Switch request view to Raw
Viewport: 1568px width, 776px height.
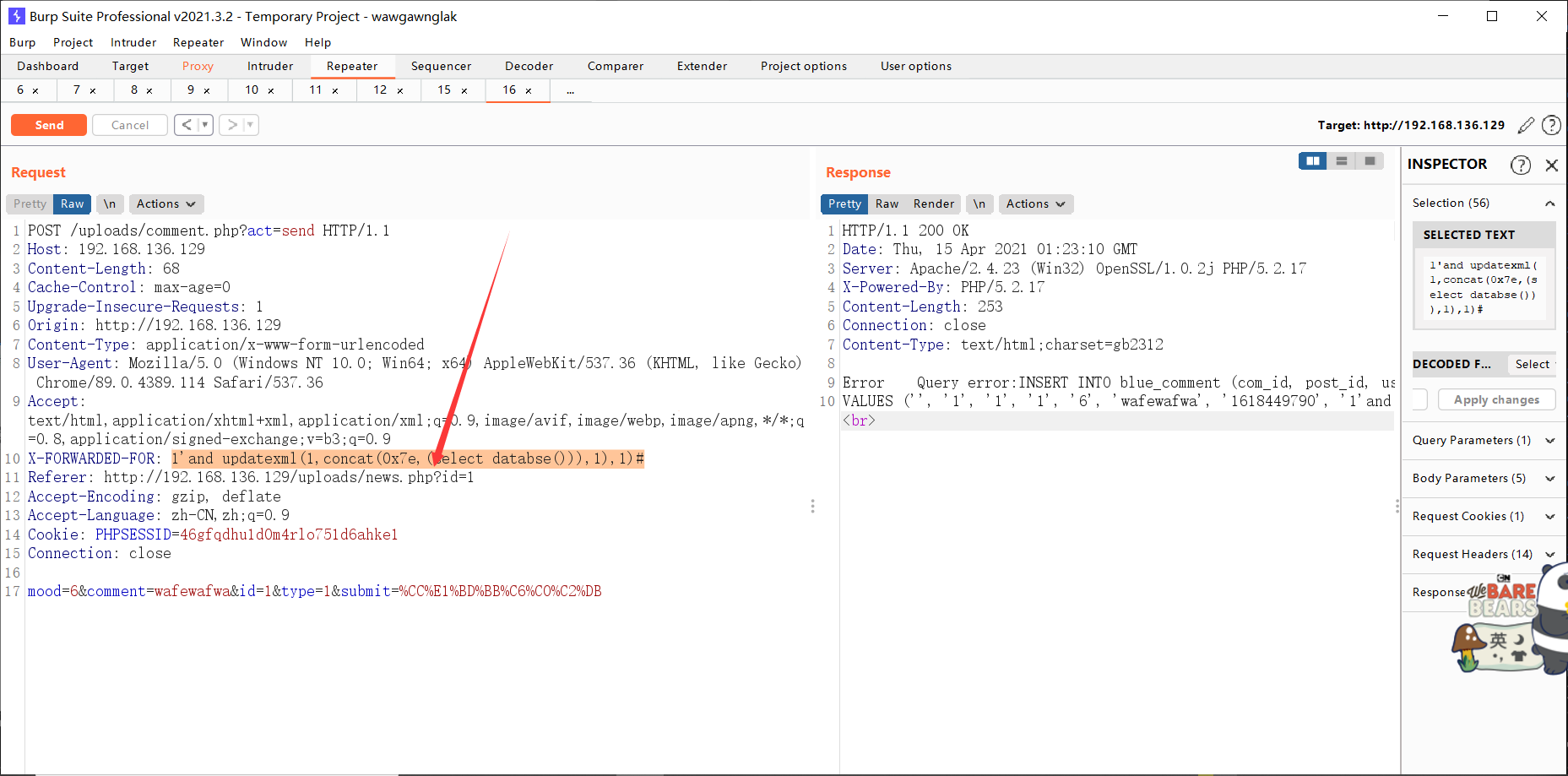pos(72,203)
